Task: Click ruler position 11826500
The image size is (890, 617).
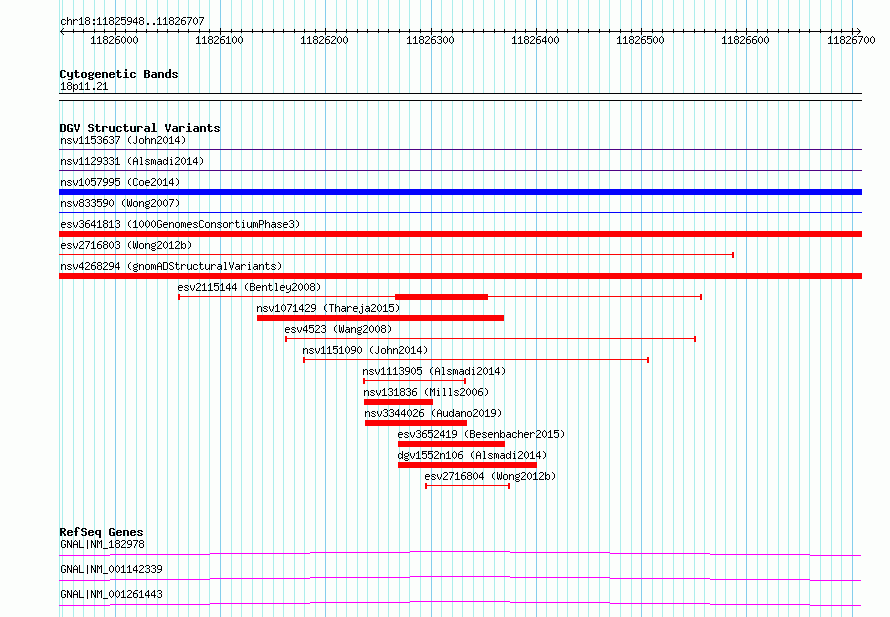Action: (640, 40)
